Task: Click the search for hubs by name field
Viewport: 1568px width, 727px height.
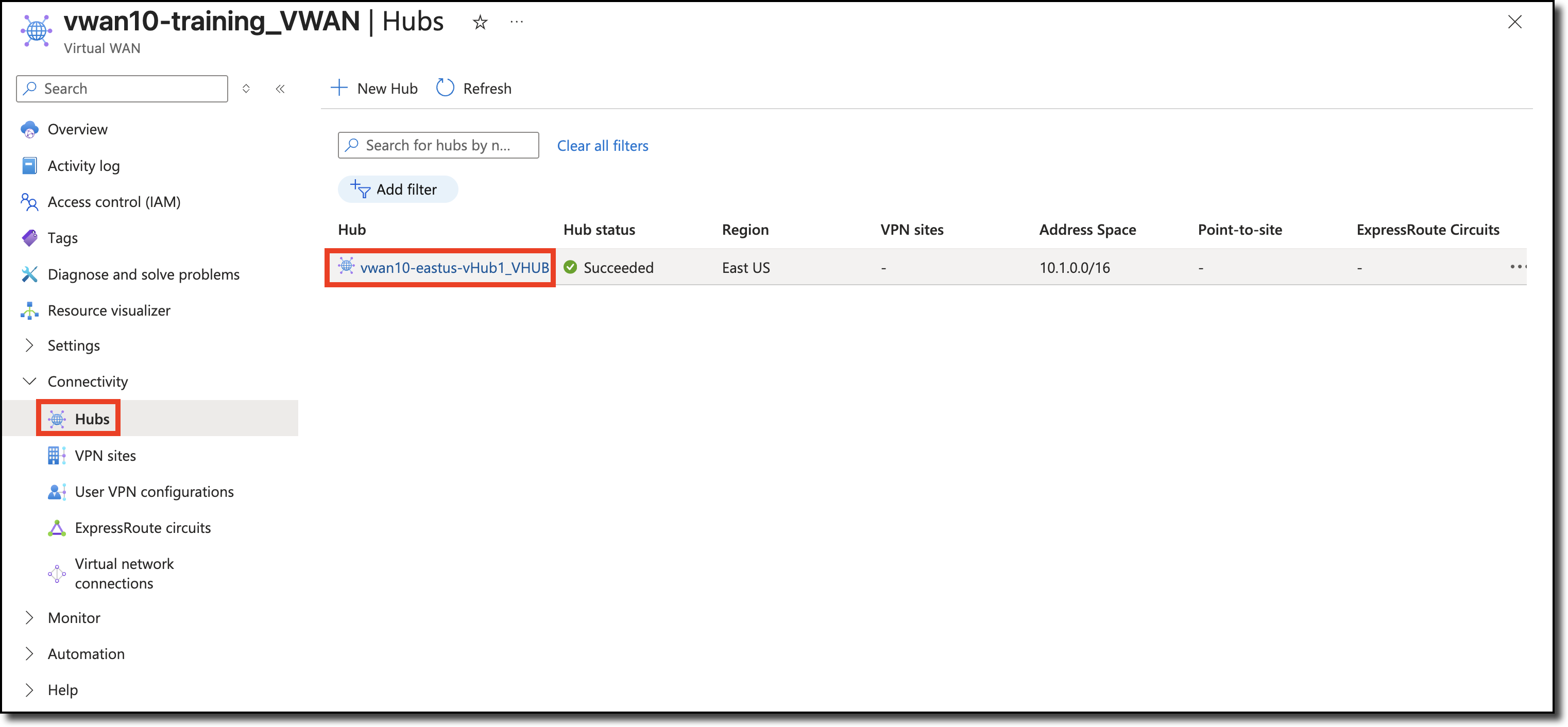Action: tap(438, 145)
